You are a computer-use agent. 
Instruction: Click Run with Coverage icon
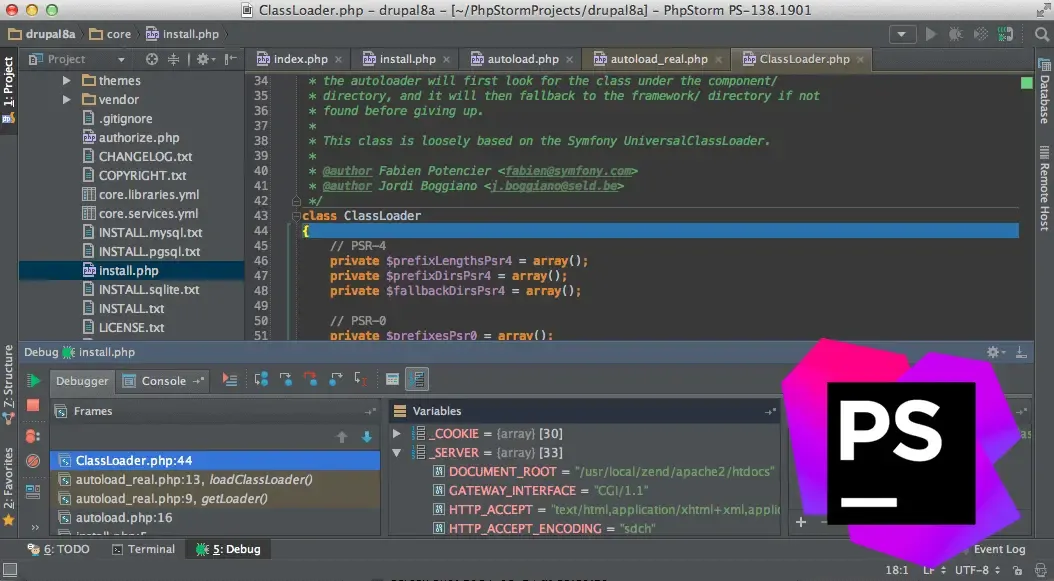point(981,34)
